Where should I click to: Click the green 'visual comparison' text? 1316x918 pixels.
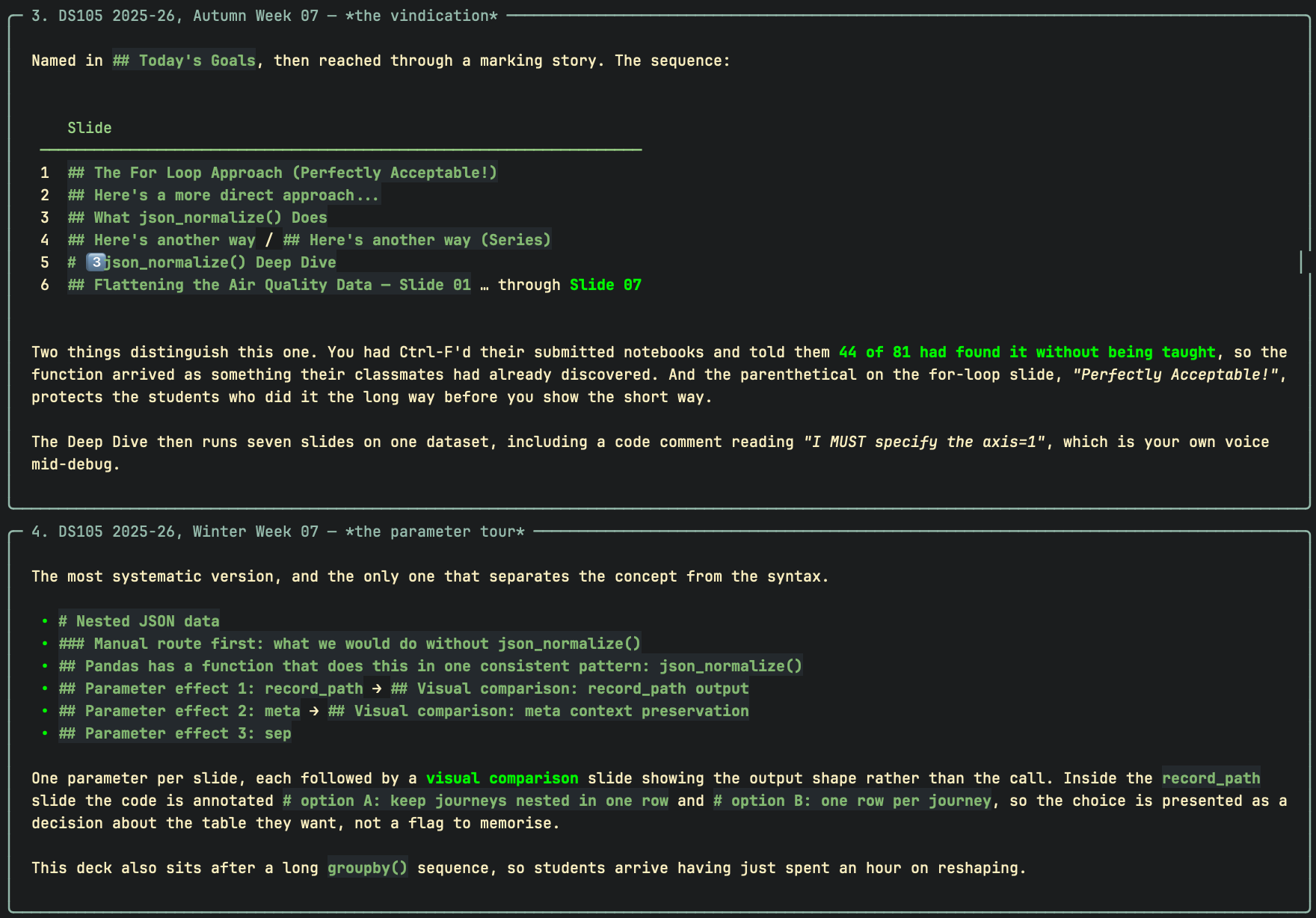[x=502, y=778]
